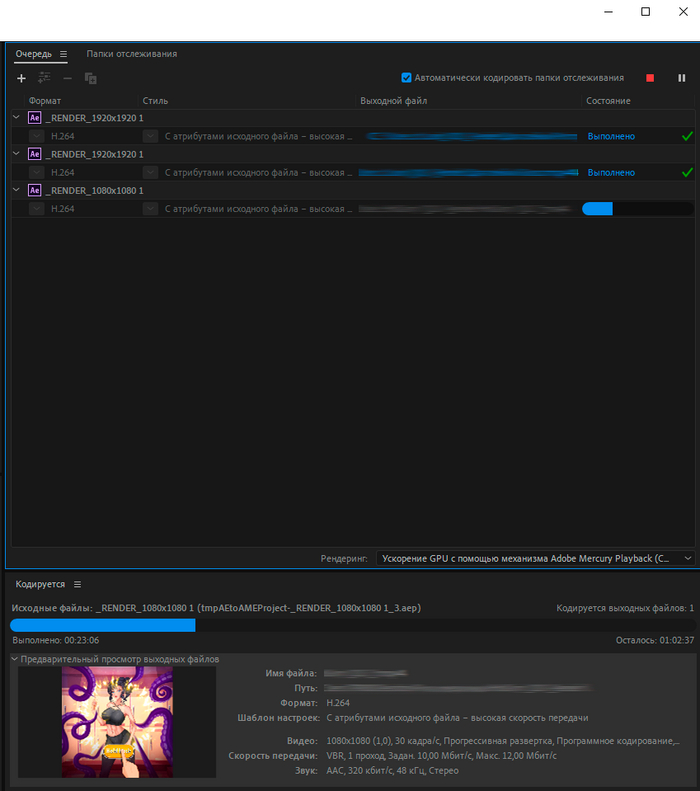
Task: Open the Кодируется panel menu icon
Action: point(77,584)
